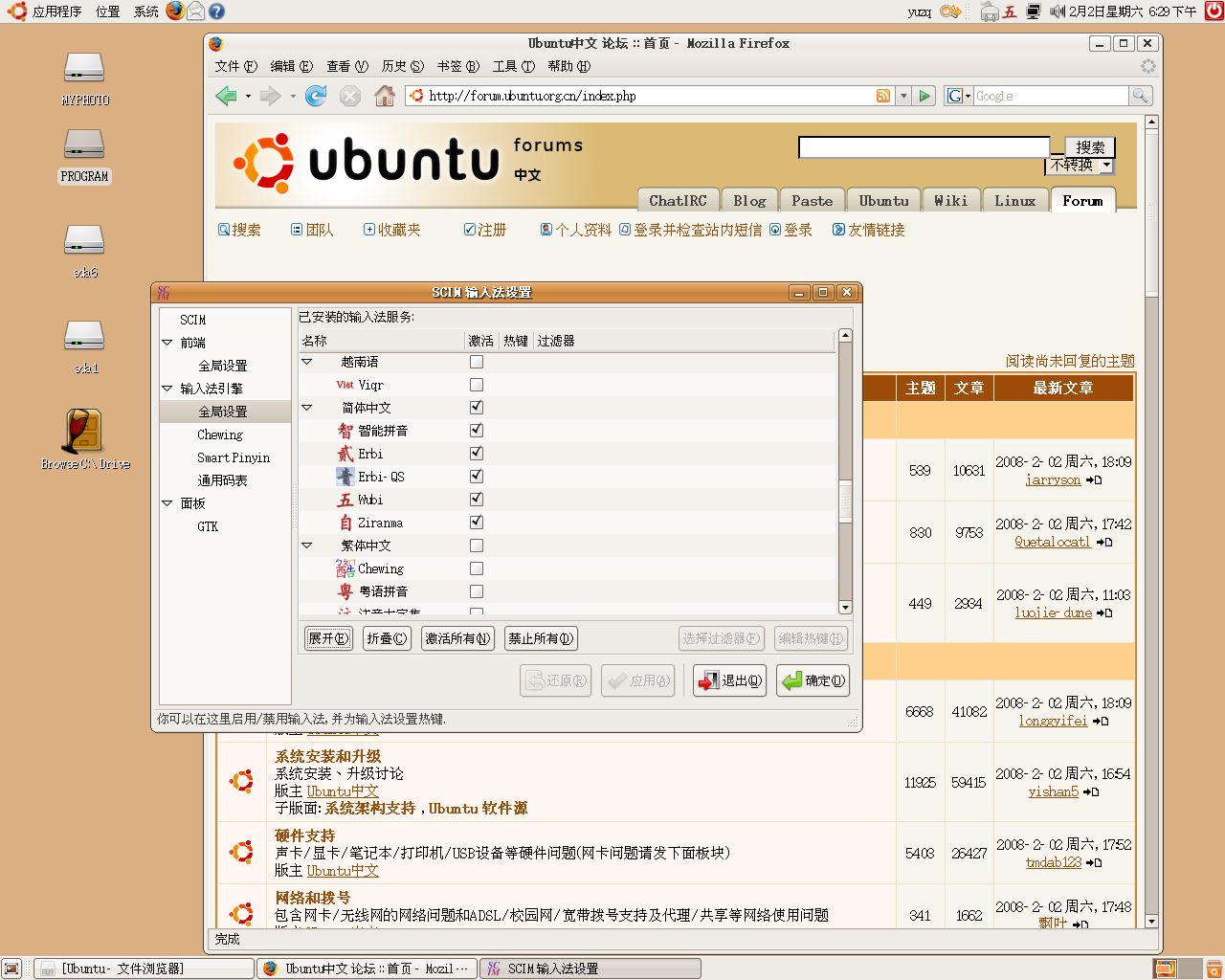Click the 展开 button in SCIM dialog
The width and height of the screenshot is (1225, 980).
(x=328, y=638)
